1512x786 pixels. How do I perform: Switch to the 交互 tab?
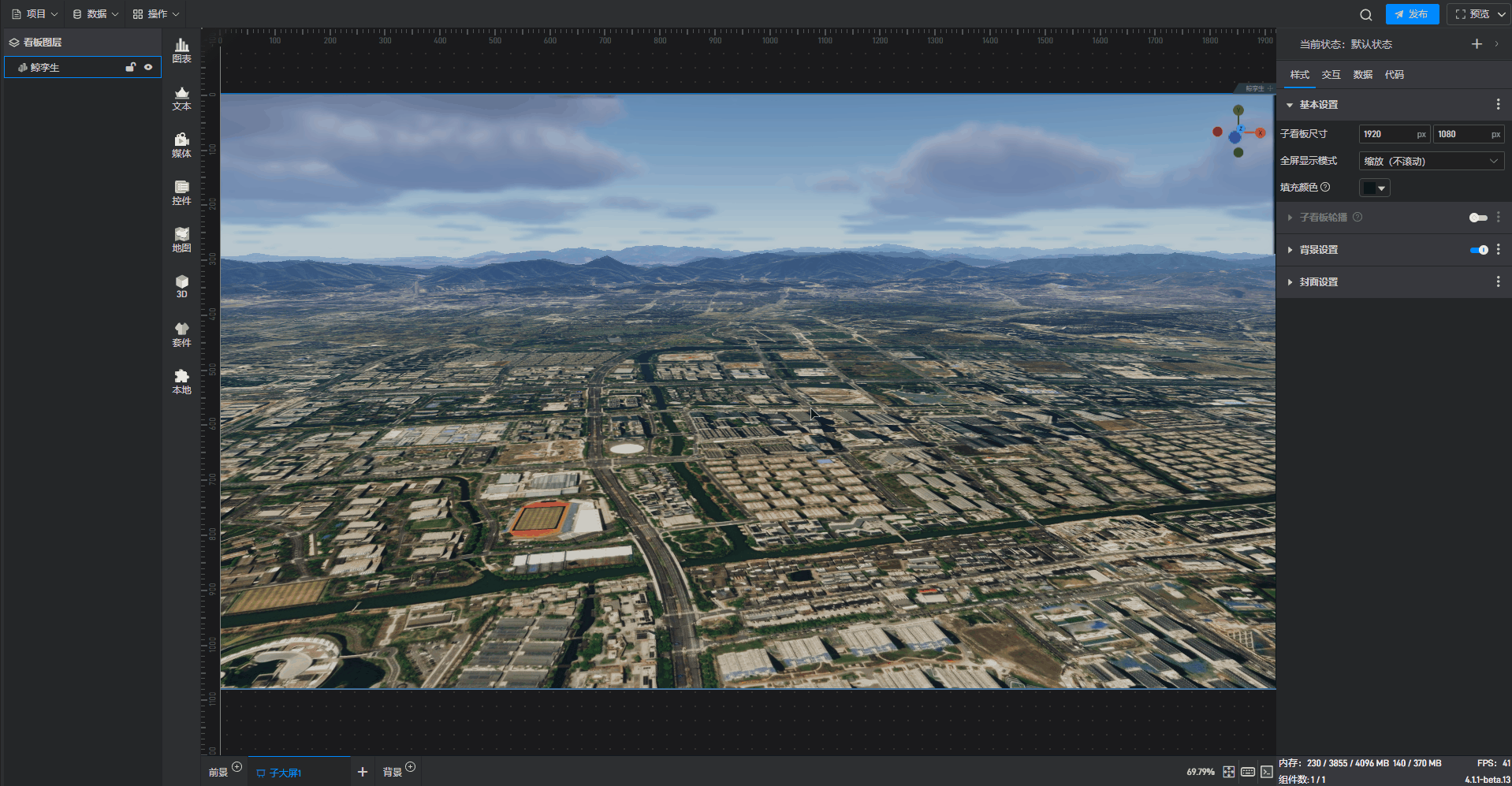pyautogui.click(x=1331, y=75)
